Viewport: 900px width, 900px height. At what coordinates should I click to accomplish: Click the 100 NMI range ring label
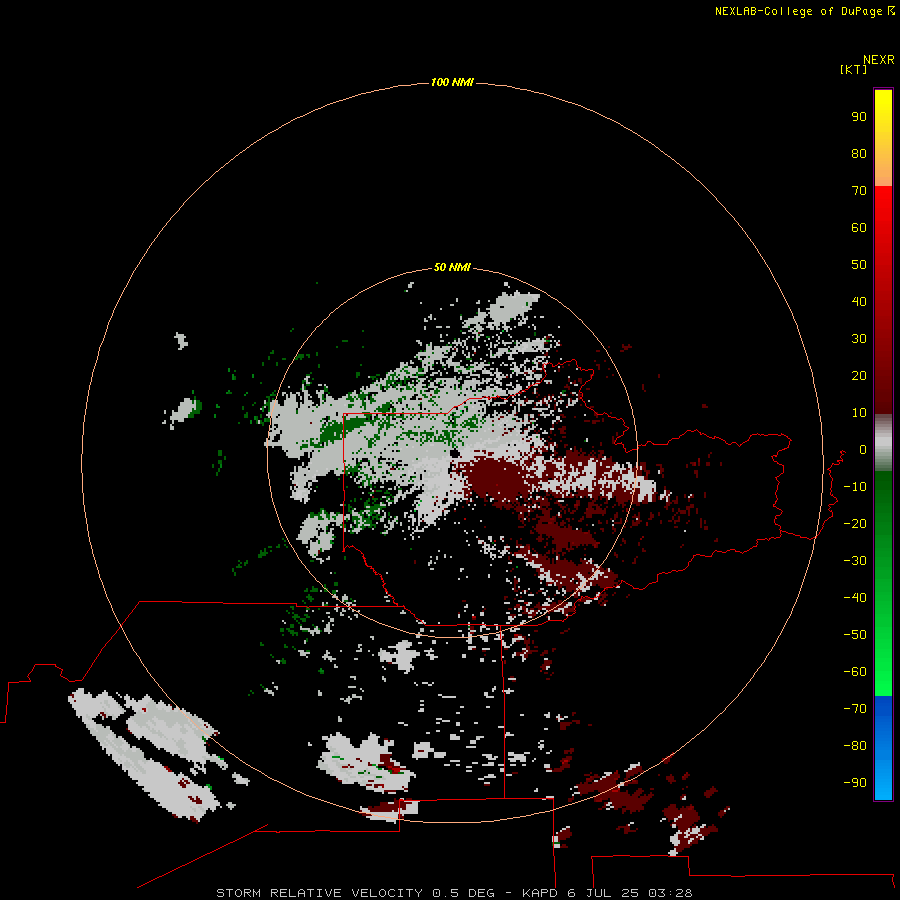coord(452,82)
